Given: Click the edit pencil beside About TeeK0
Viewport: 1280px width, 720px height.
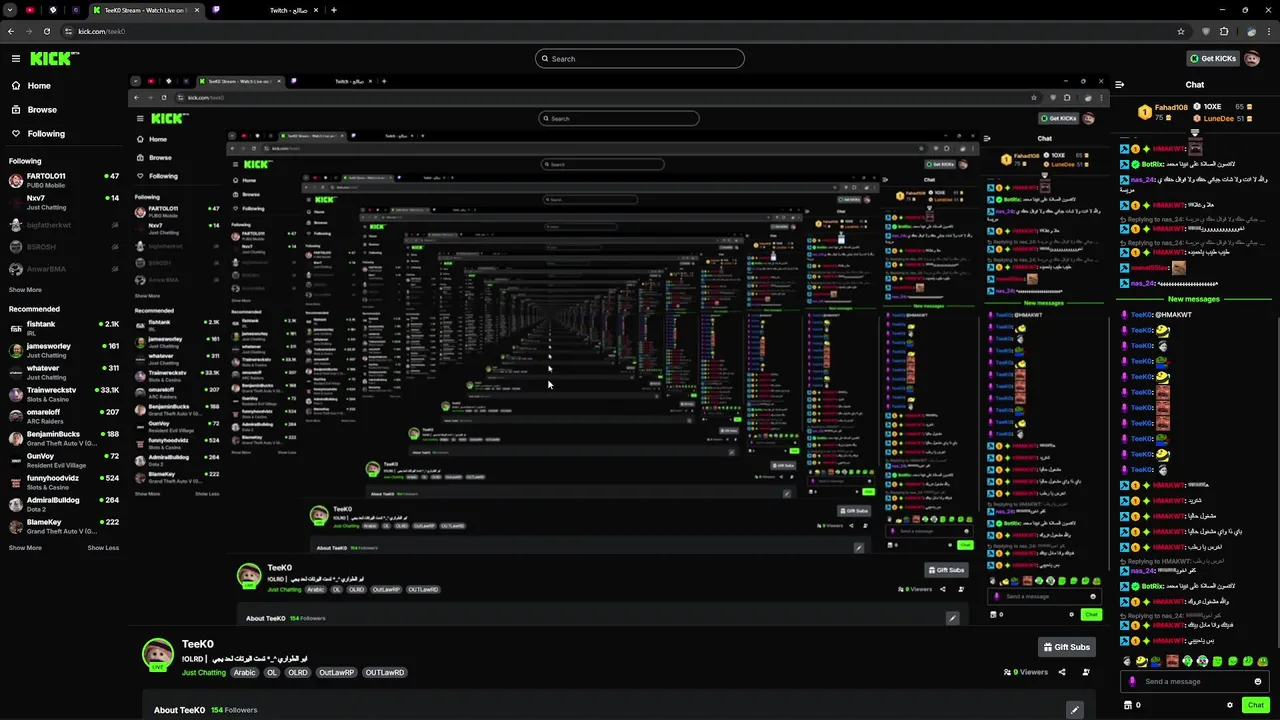Looking at the screenshot, I should [1075, 710].
